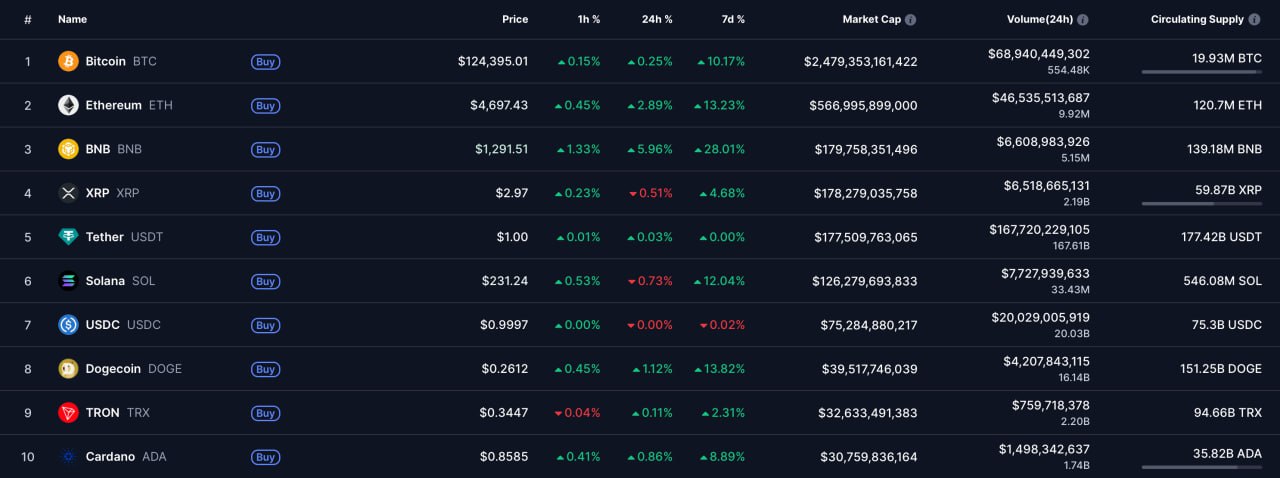Click the Tether logo icon
1280x478 pixels.
click(x=68, y=237)
